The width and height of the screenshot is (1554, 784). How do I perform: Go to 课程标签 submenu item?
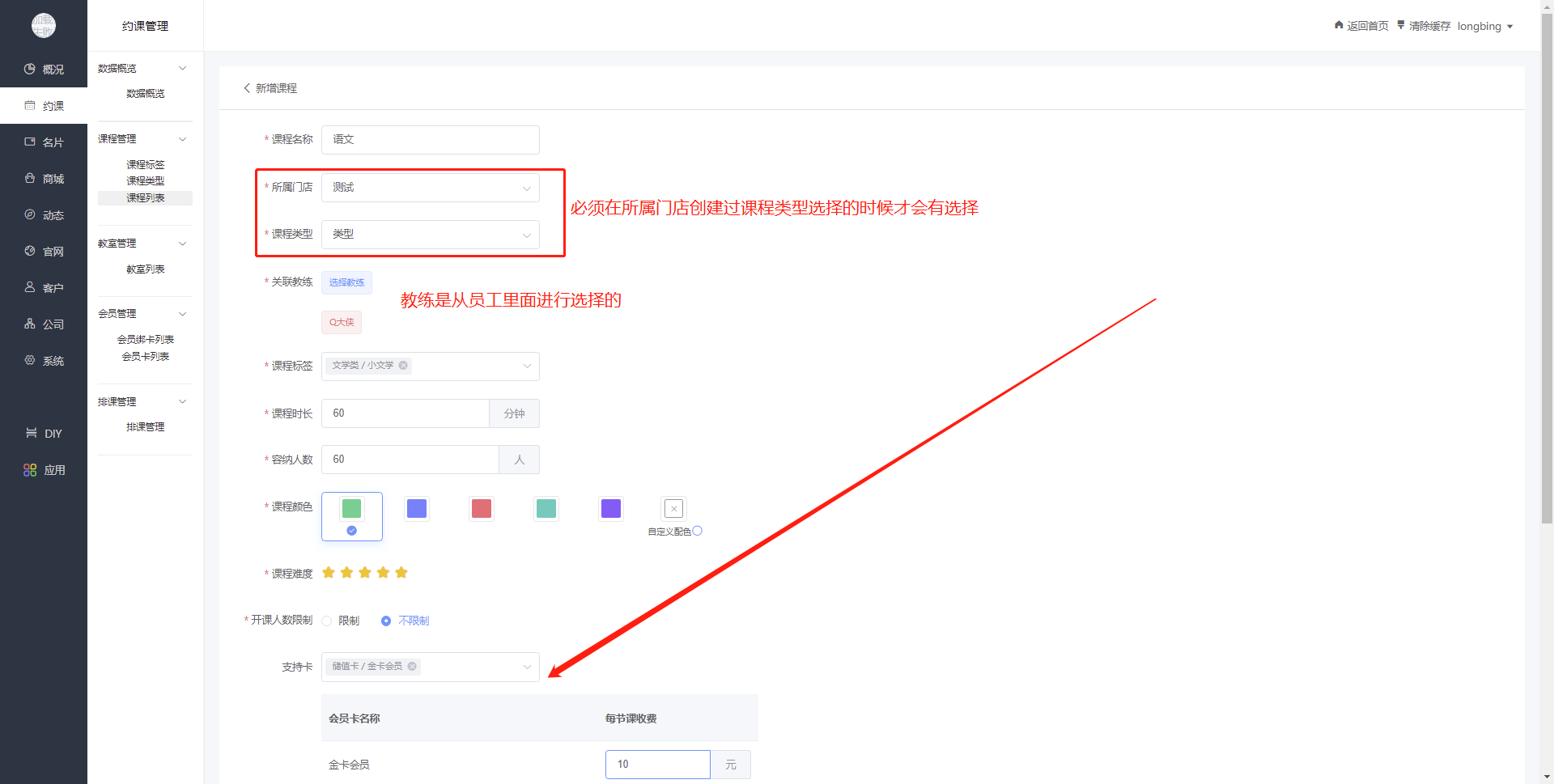146,165
